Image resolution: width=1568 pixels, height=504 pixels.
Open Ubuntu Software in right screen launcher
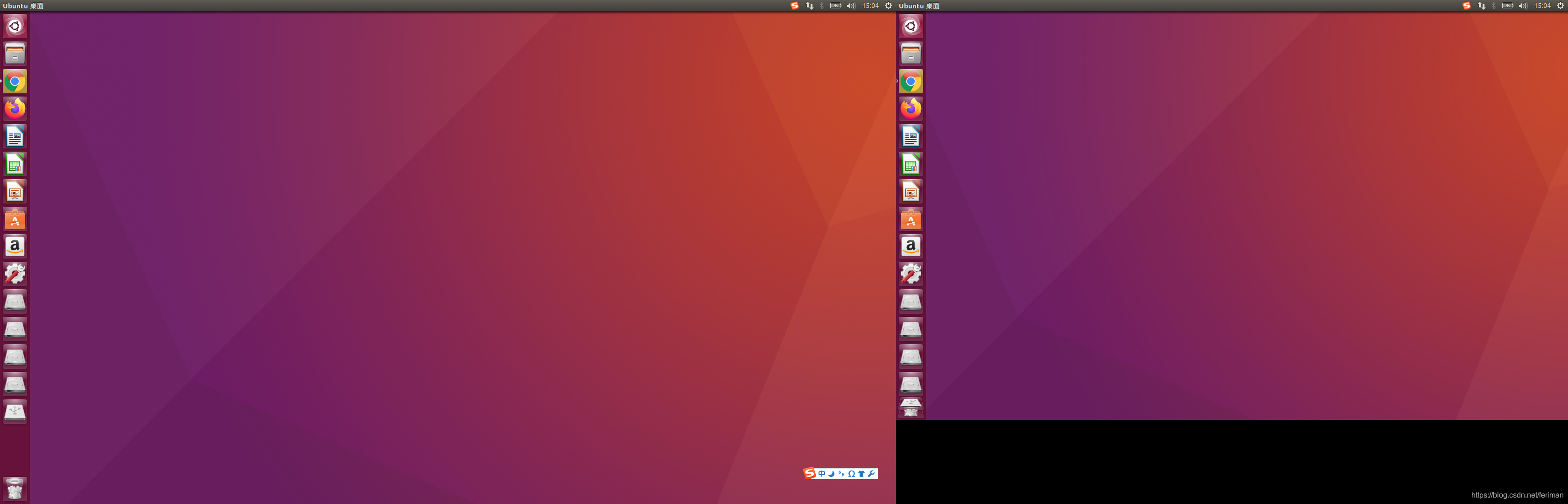[x=910, y=219]
